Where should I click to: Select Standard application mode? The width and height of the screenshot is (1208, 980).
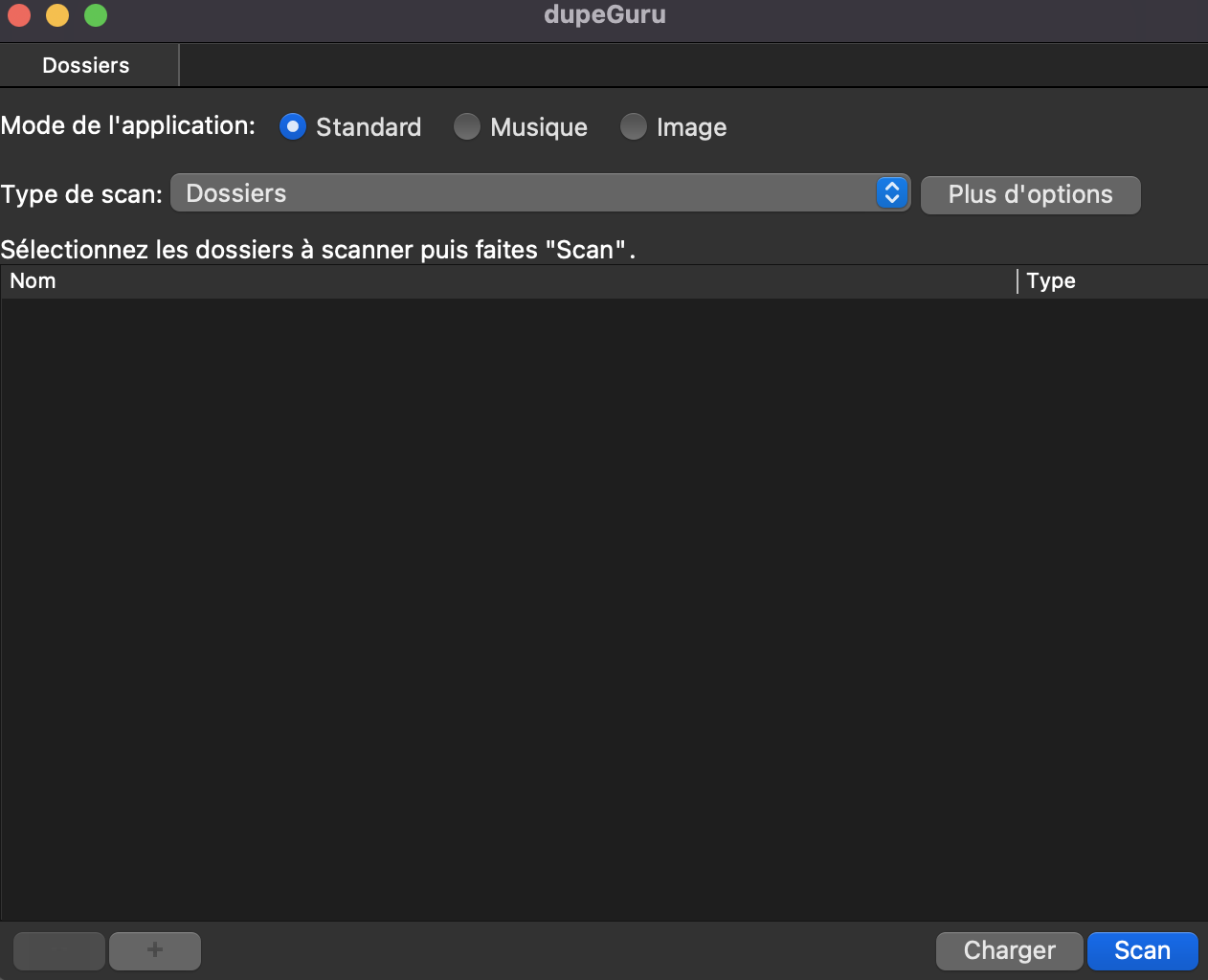293,126
